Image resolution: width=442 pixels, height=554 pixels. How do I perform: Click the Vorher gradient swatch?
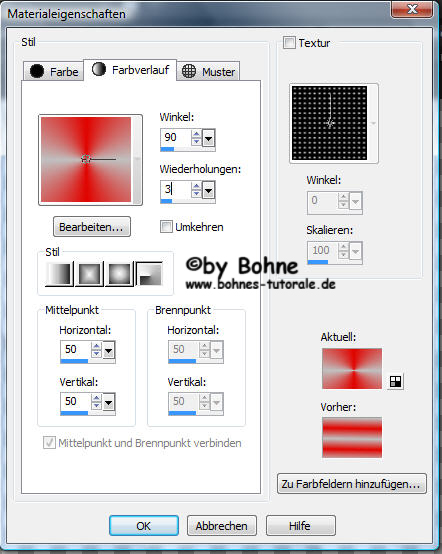coord(352,437)
